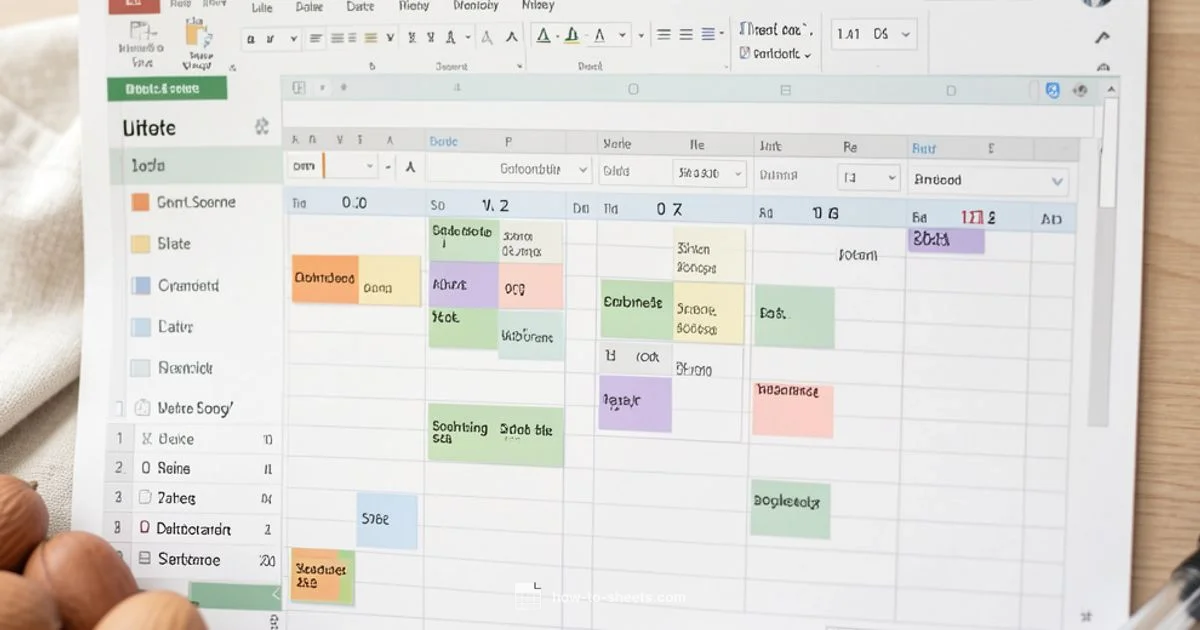This screenshot has height=630, width=1200.
Task: Select the bold formatting icon
Action: point(251,38)
